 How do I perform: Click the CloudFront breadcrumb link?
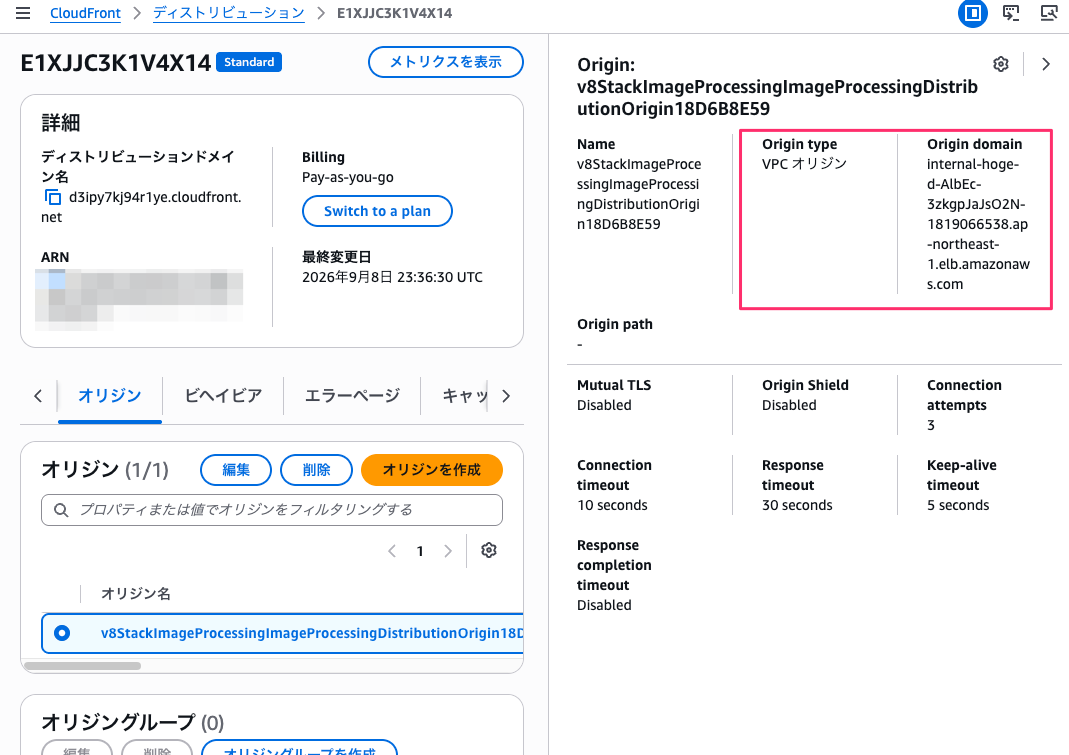[85, 13]
